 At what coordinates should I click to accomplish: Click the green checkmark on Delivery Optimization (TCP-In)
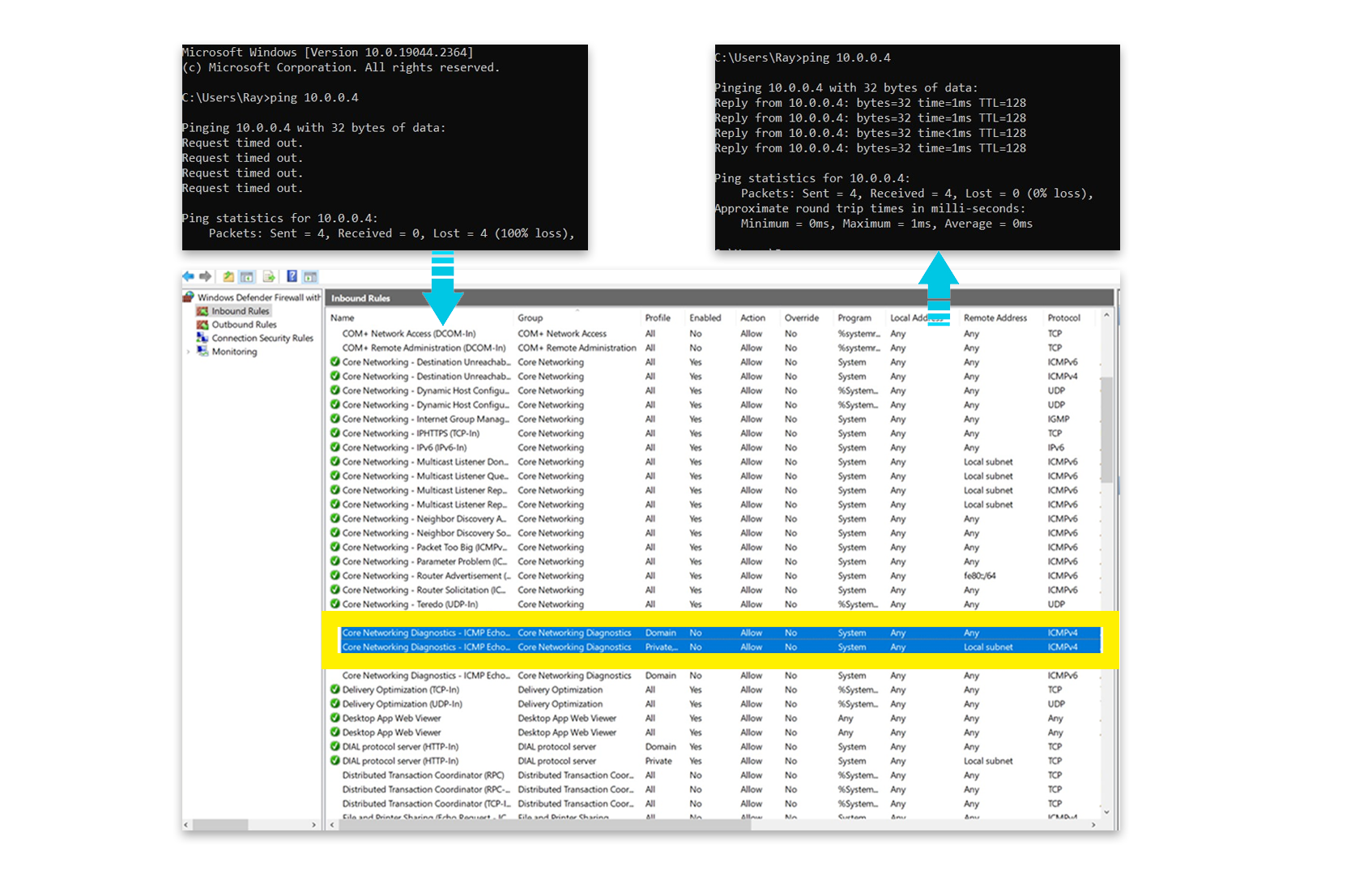click(x=334, y=689)
